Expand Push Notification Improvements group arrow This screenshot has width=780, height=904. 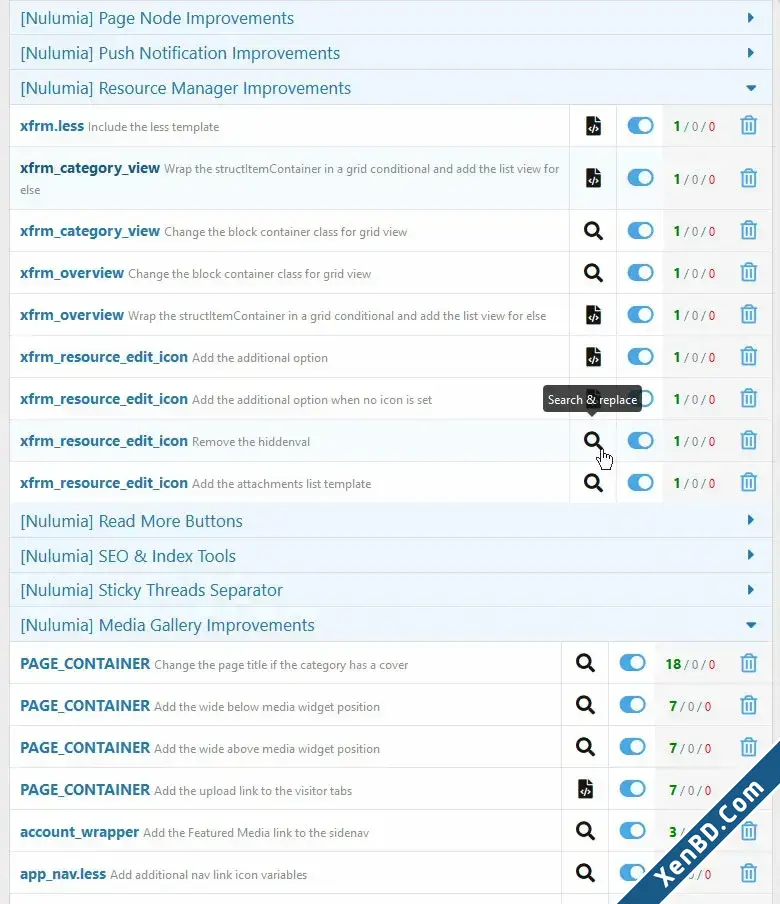(751, 53)
